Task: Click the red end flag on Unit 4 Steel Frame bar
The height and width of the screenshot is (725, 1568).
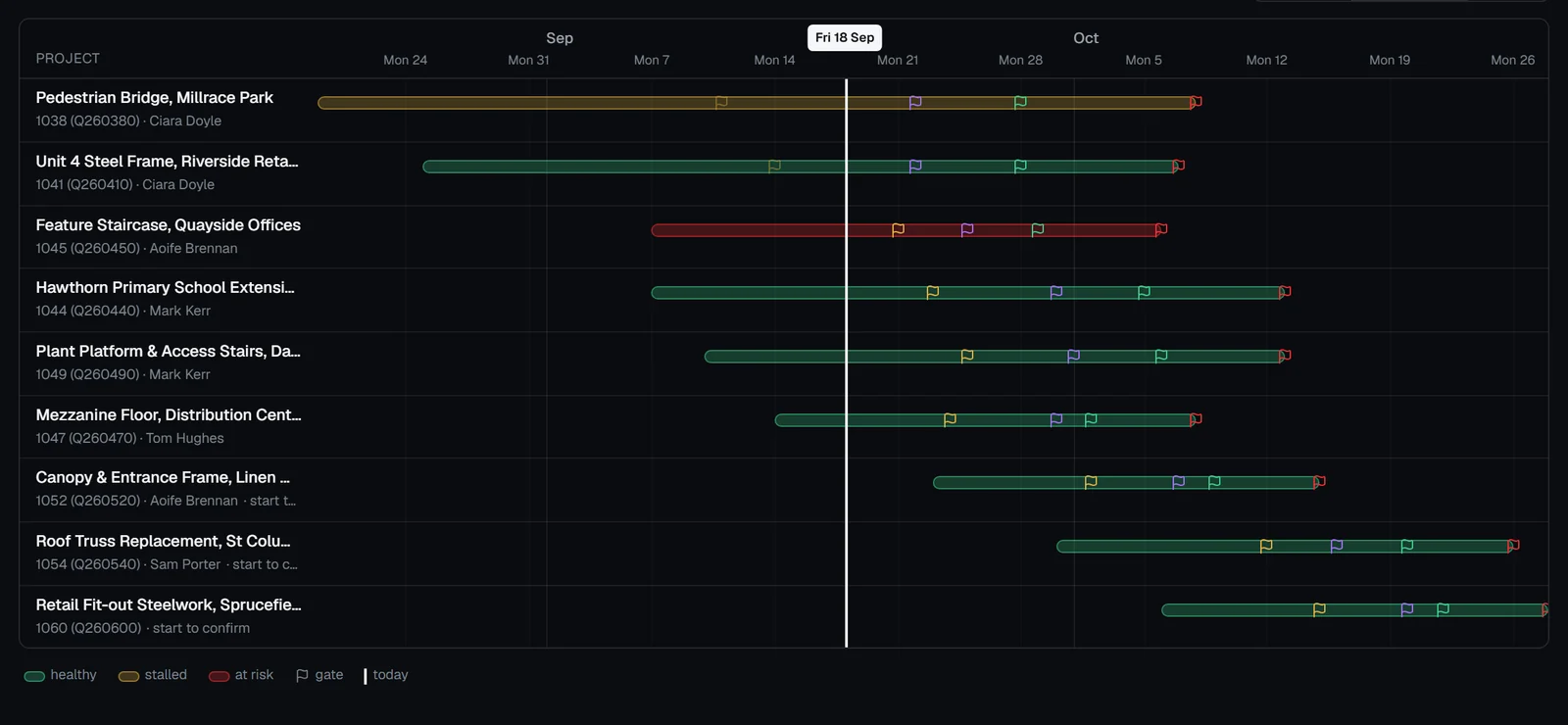Action: pos(1179,166)
